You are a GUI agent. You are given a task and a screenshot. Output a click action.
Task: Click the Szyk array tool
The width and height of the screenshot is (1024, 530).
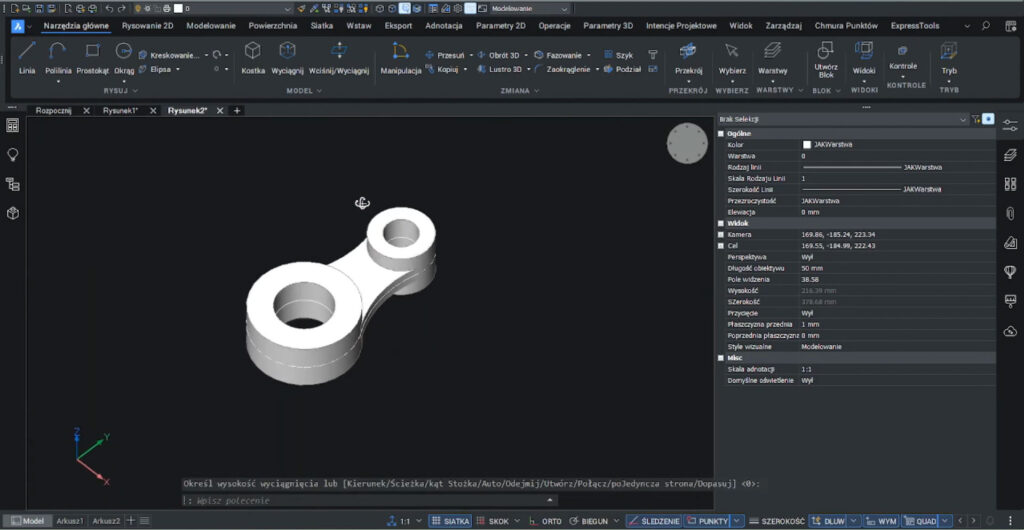pos(618,55)
